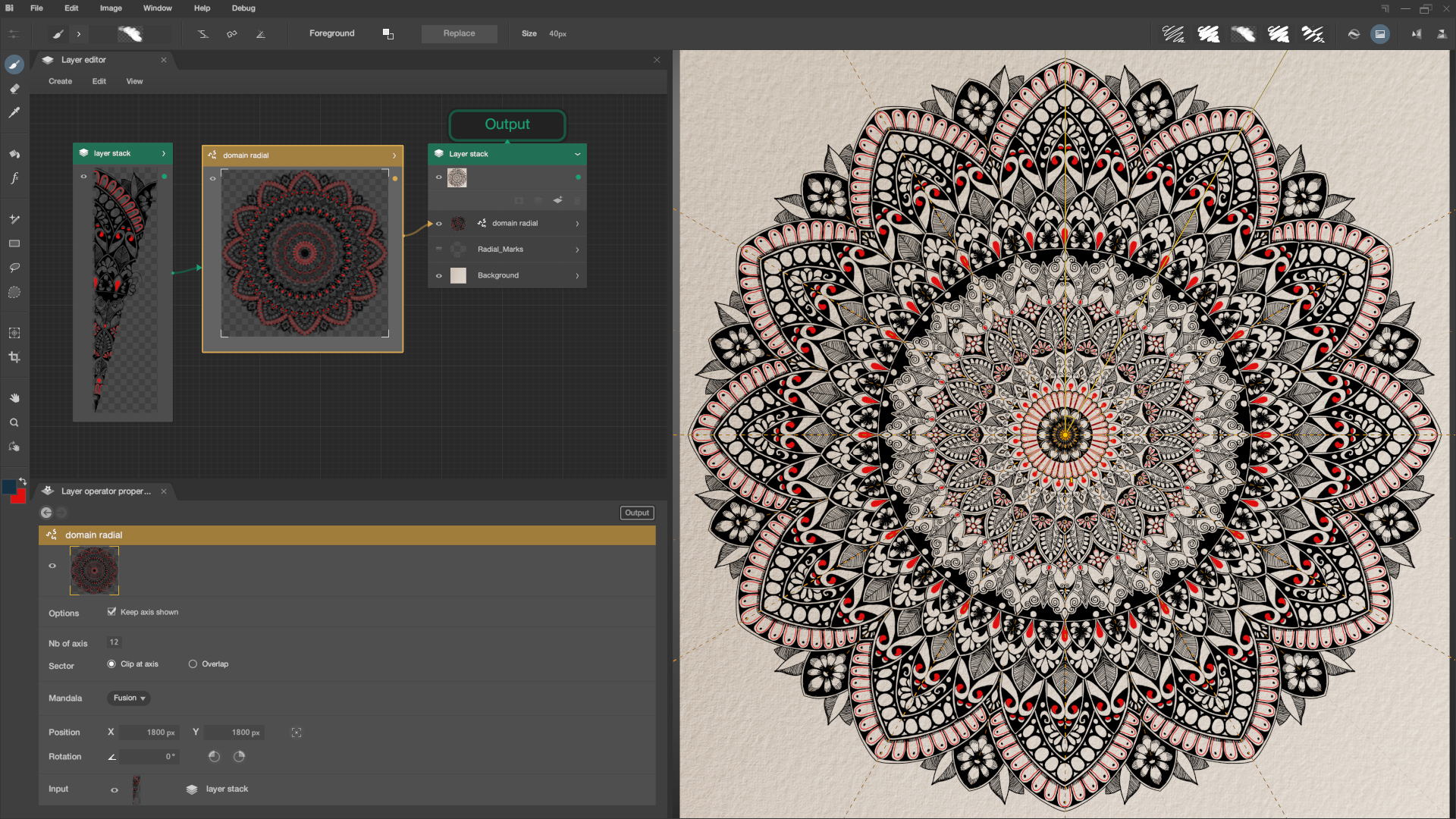Select the Rectangle selection tool
The image size is (1456, 819).
pyautogui.click(x=14, y=243)
